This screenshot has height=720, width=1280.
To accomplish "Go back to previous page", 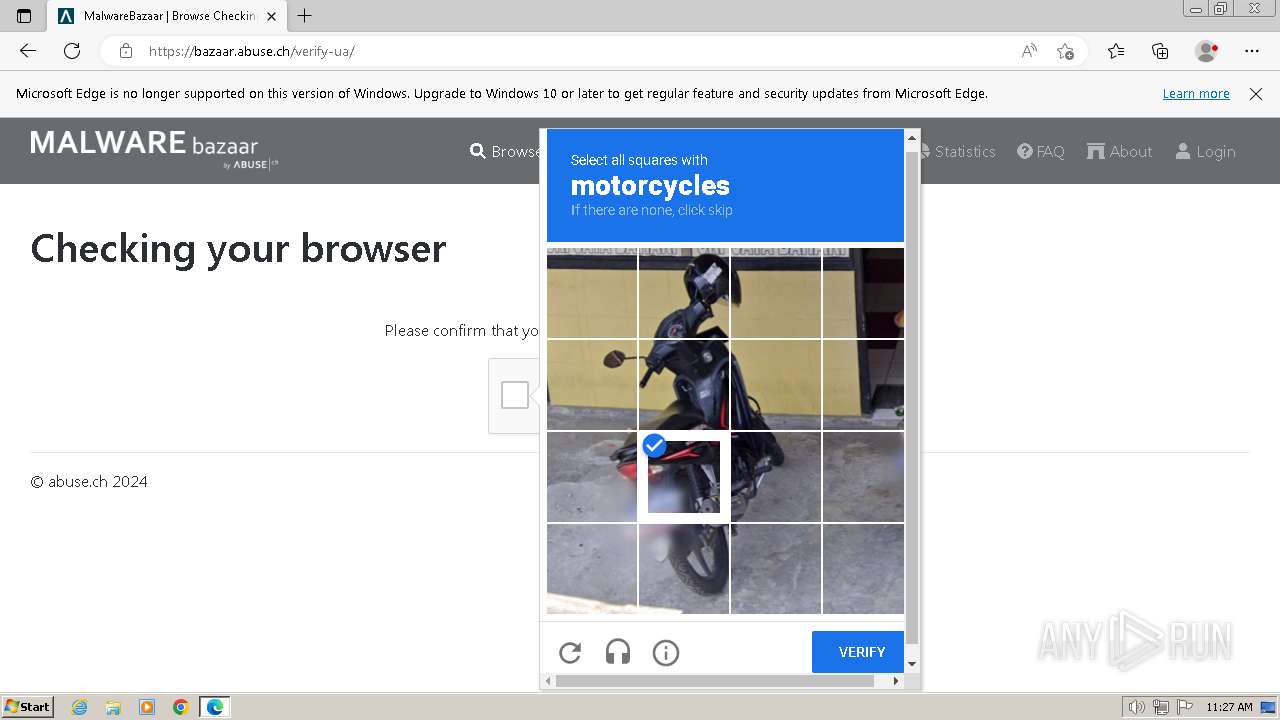I will (28, 51).
